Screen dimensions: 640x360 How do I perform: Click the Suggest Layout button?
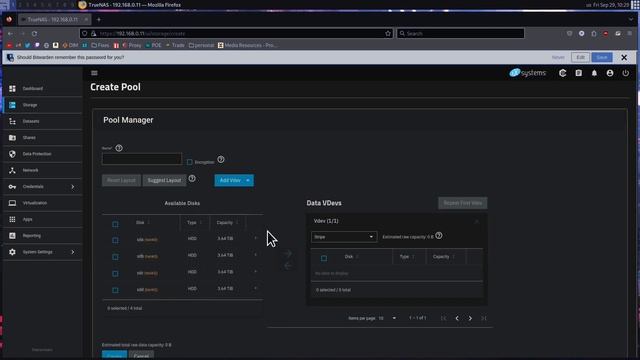(x=164, y=180)
